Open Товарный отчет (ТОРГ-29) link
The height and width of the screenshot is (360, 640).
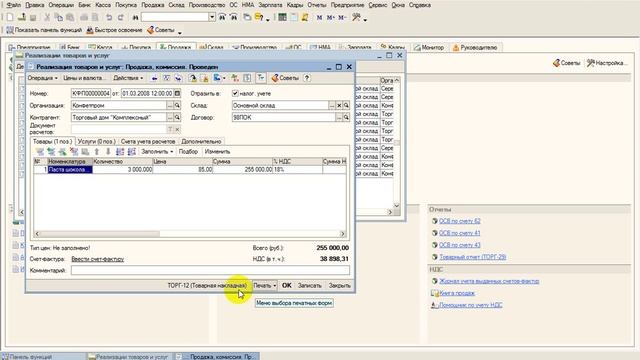coord(473,257)
